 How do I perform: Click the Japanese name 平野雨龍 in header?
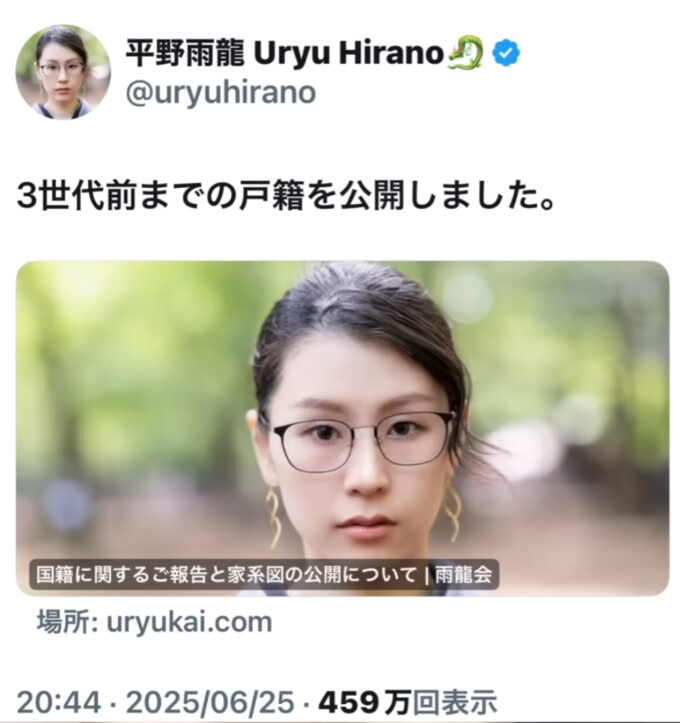(184, 53)
